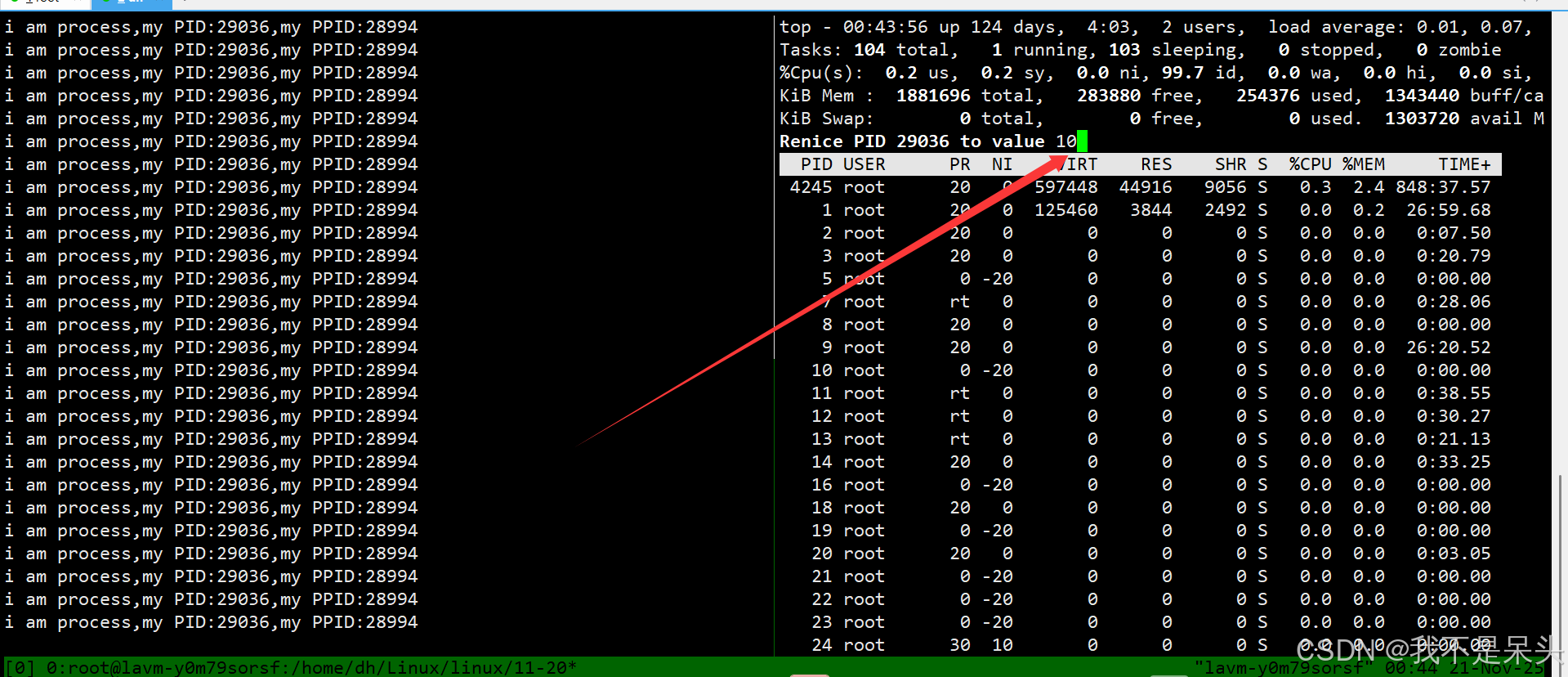
Task: Click the time value 0:33.25
Action: coord(1454,462)
